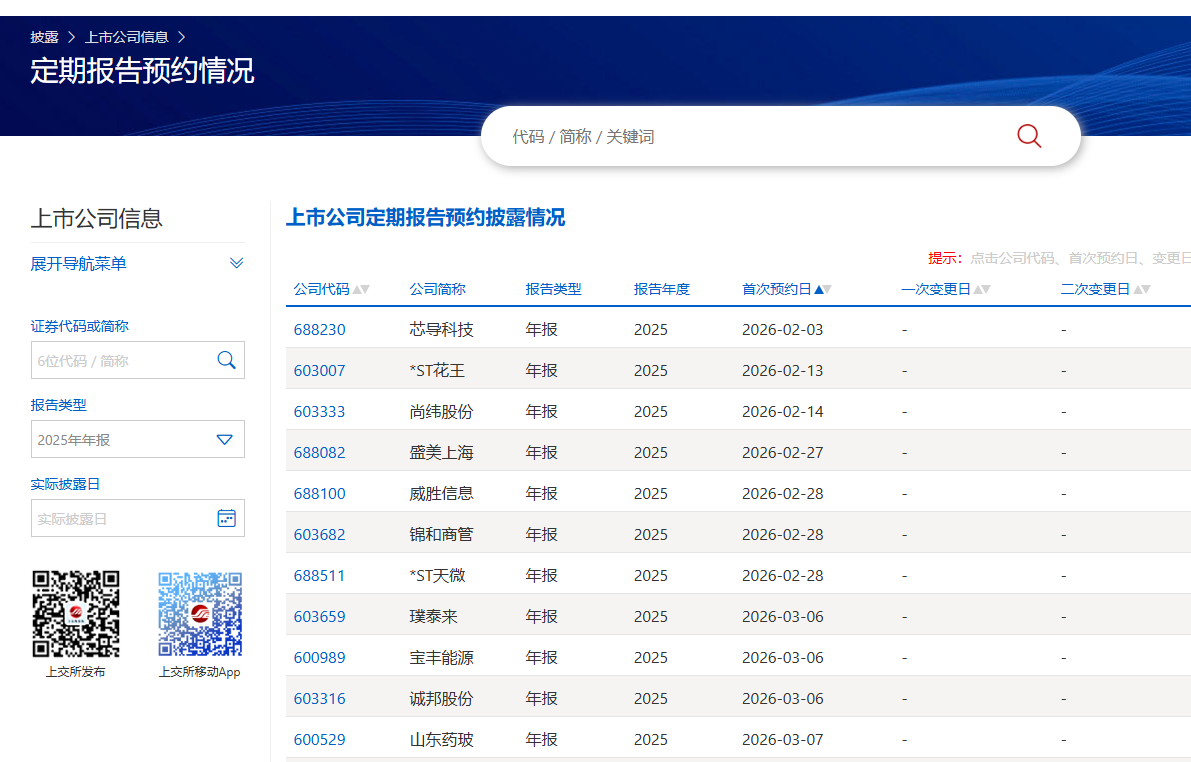This screenshot has height=762, width=1191.
Task: Open company code 600989 link
Action: pyautogui.click(x=319, y=657)
